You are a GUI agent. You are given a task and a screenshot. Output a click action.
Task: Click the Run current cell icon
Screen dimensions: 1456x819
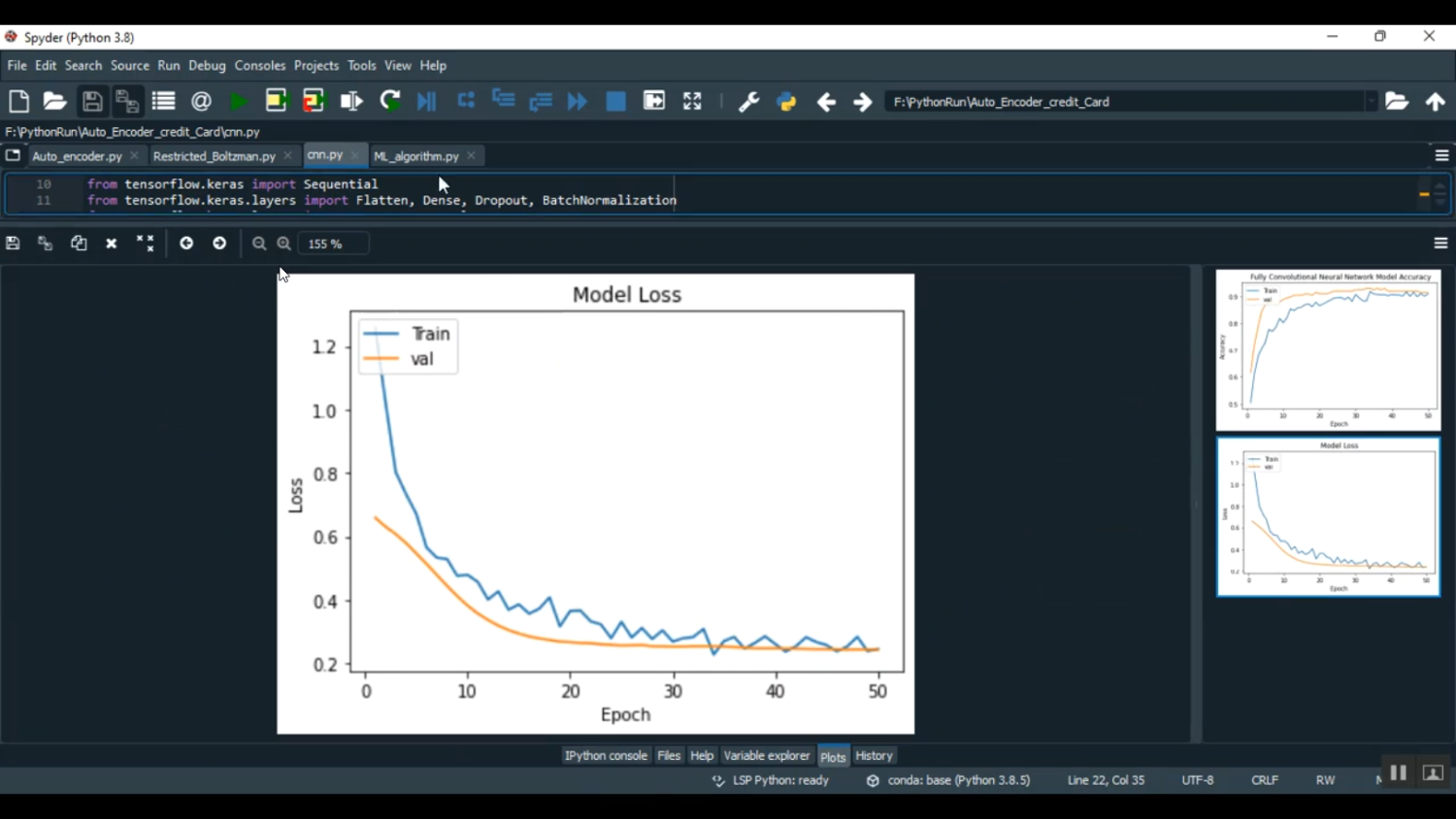pos(276,102)
